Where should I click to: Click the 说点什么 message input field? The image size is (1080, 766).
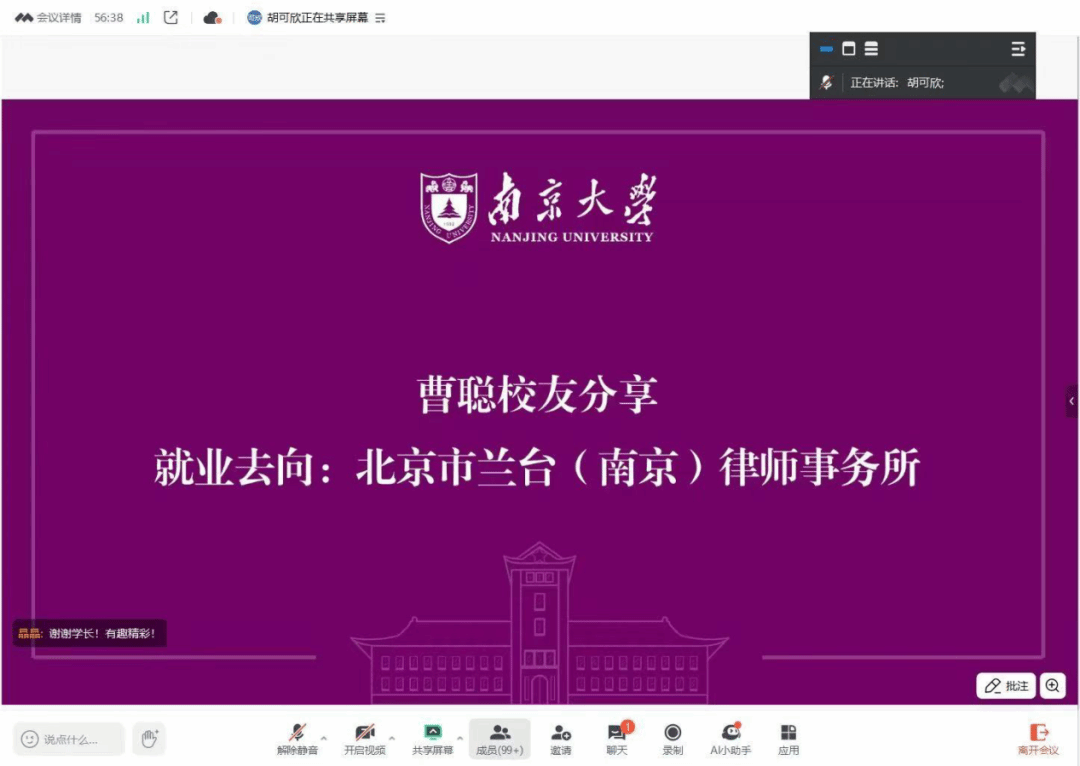click(x=70, y=739)
